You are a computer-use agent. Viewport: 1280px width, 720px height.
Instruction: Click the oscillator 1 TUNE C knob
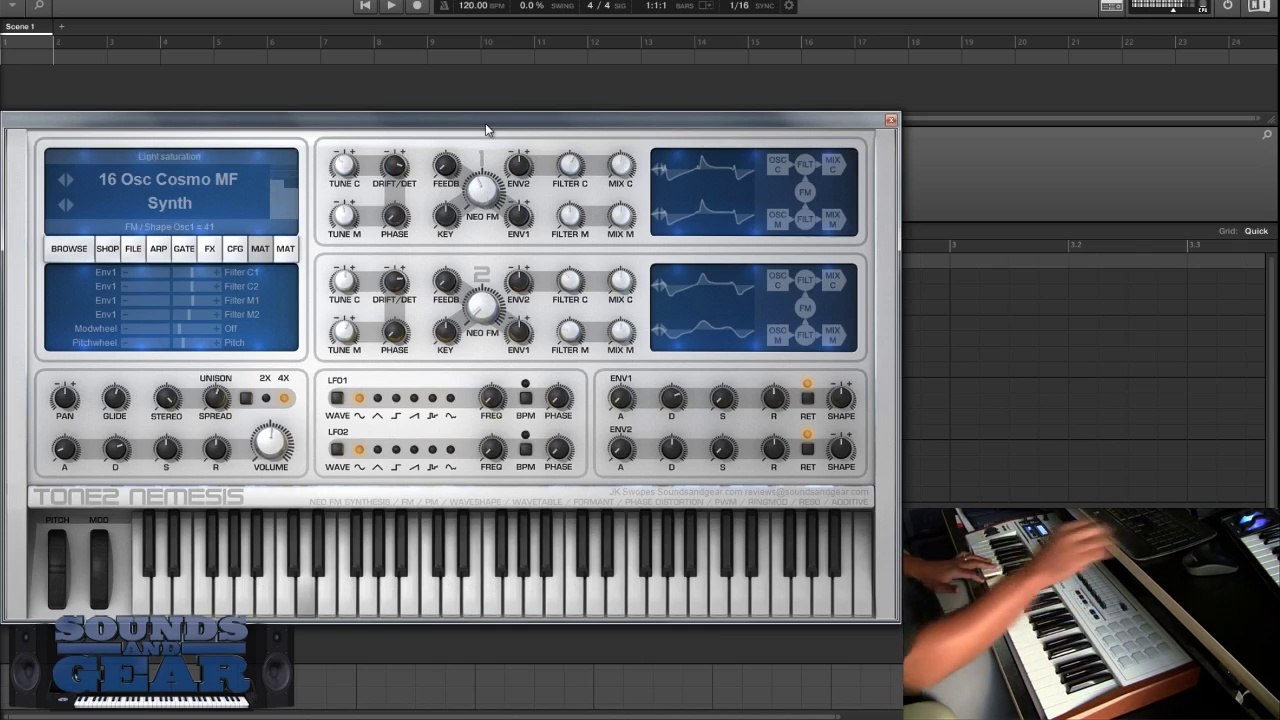click(x=344, y=165)
